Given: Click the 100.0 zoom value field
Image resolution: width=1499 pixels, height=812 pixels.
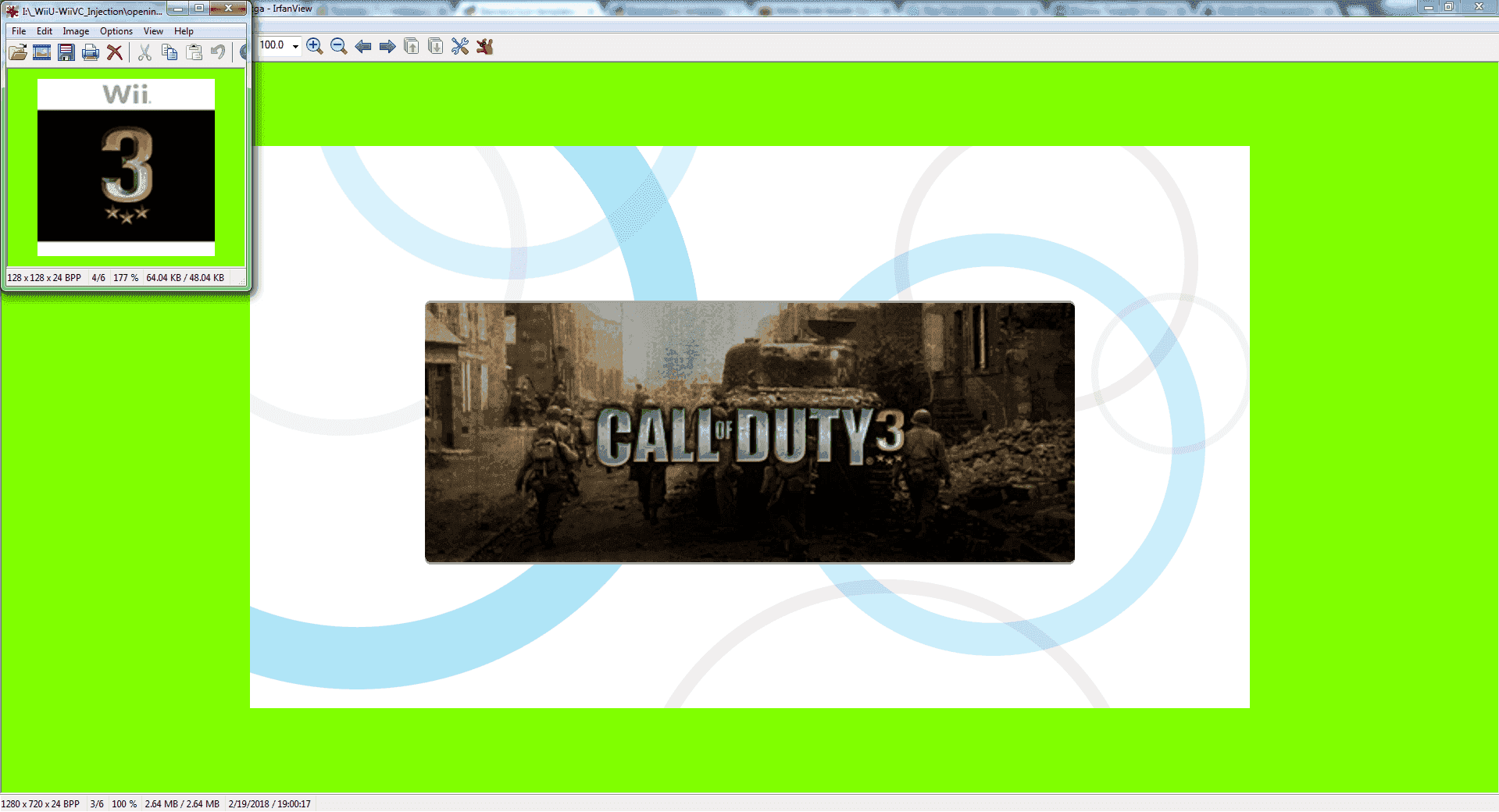Looking at the screenshot, I should point(273,45).
